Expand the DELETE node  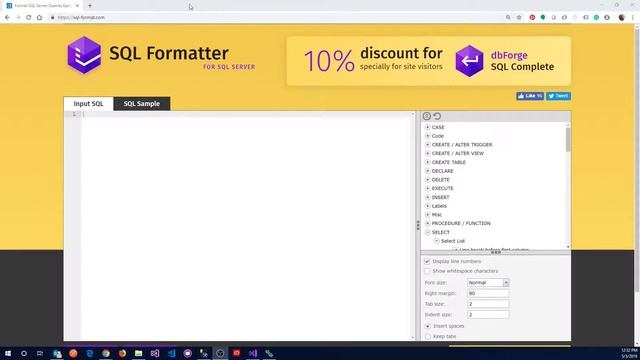tap(427, 180)
